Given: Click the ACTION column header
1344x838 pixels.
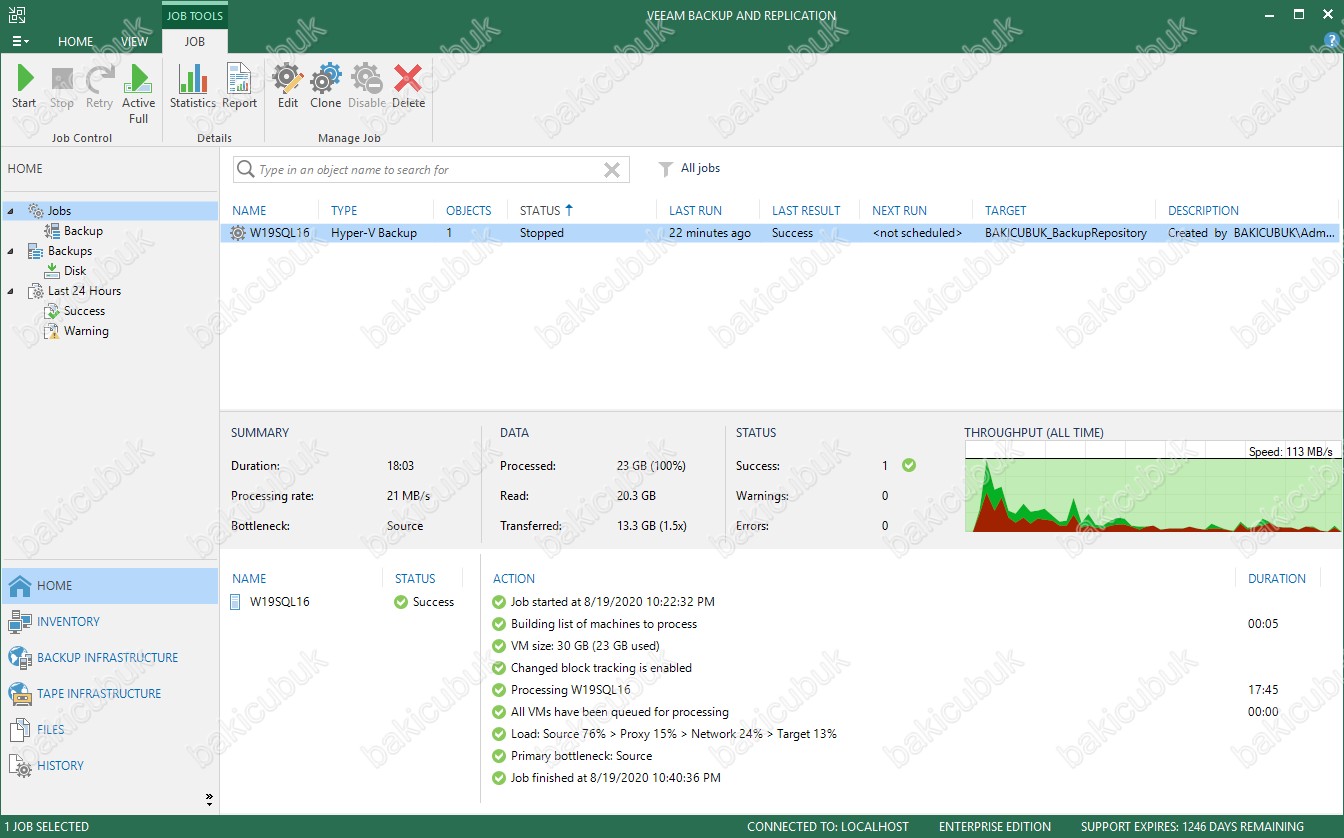Looking at the screenshot, I should coord(514,579).
